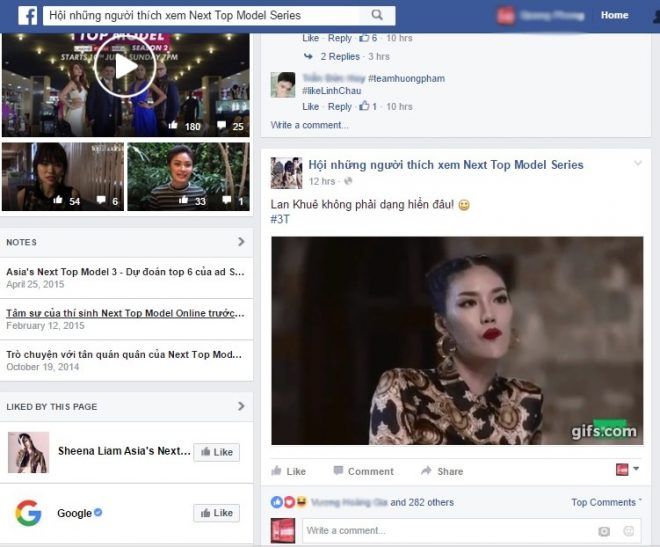Click the emoji icon in comment box
660x547 pixels.
[628, 531]
